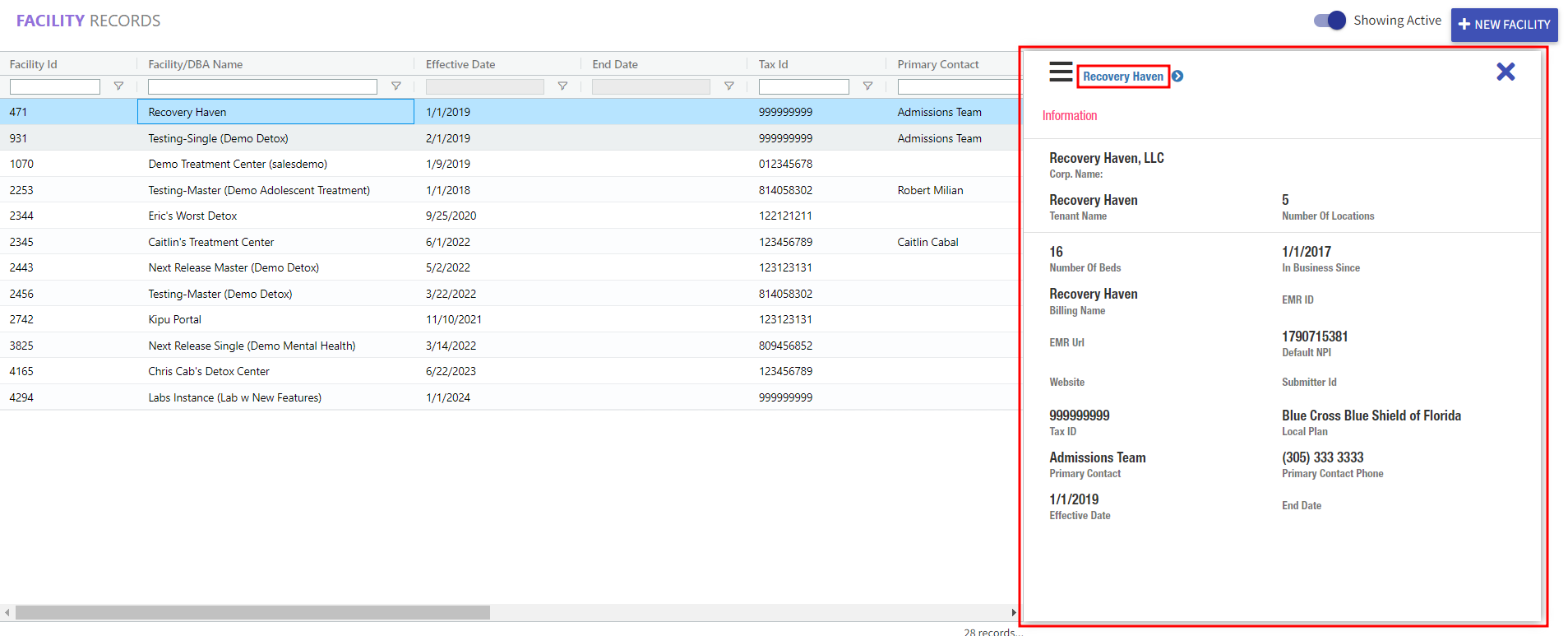1568x636 pixels.
Task: Sort by End Date column header
Action: [615, 64]
